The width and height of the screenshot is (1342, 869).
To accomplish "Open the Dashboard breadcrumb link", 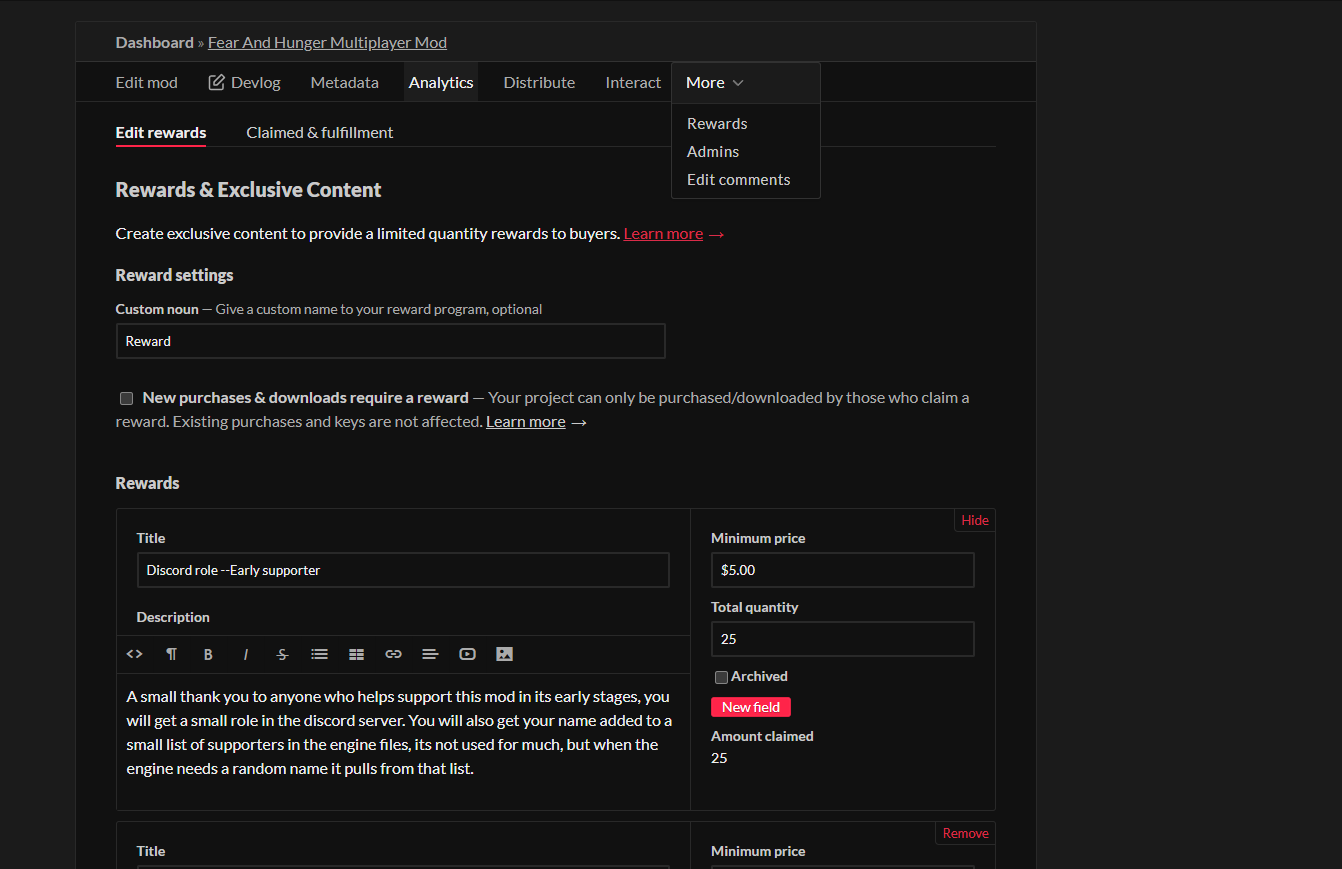I will (x=154, y=43).
